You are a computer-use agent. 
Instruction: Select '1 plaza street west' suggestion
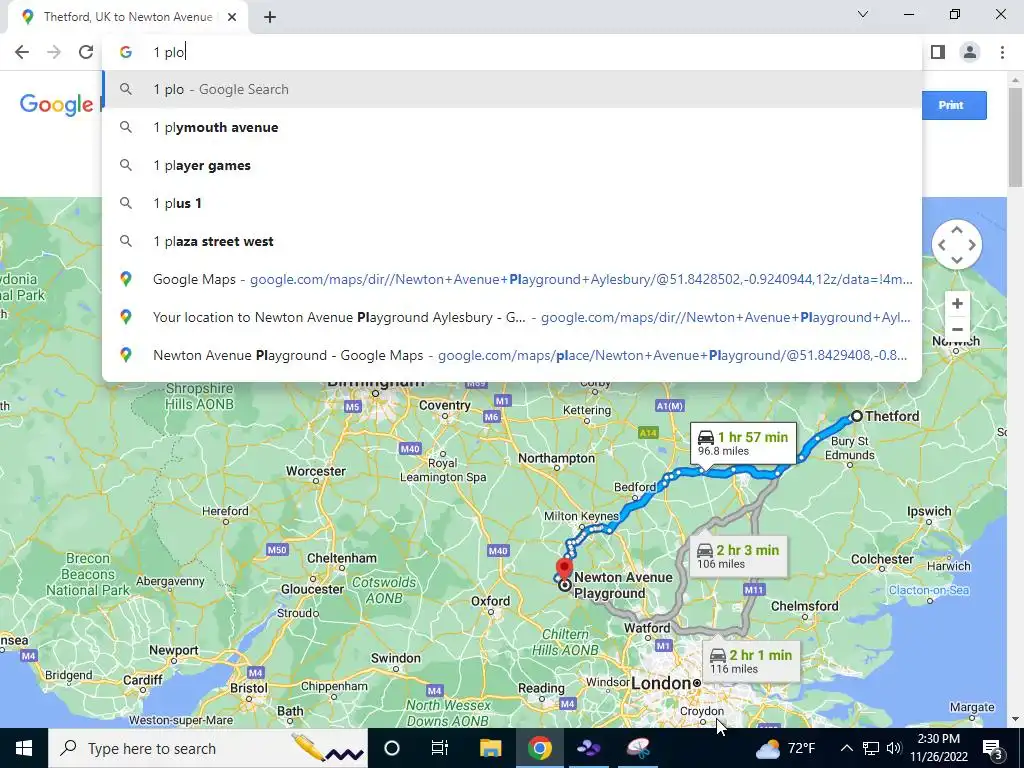512,241
